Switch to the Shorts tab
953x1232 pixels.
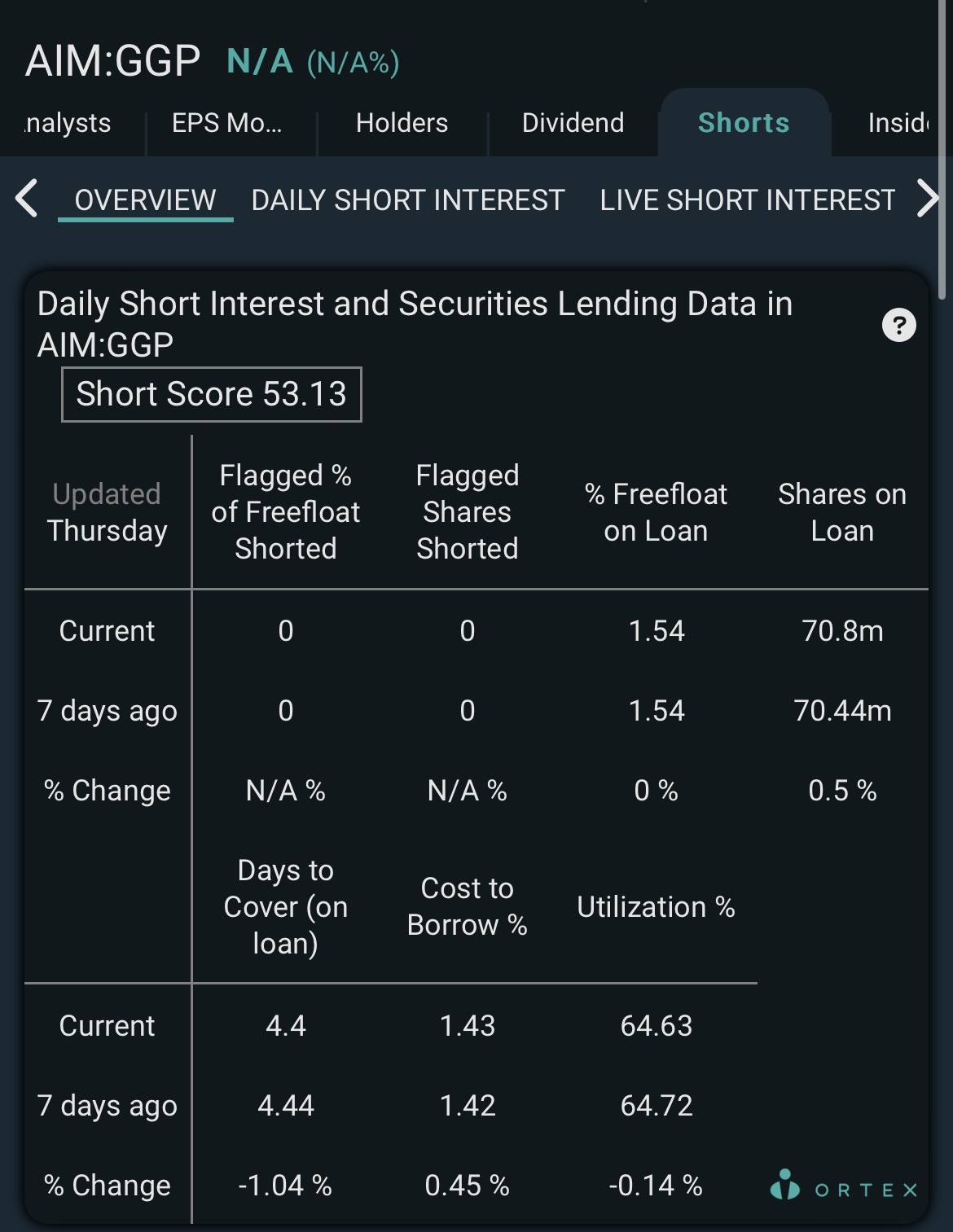coord(744,123)
